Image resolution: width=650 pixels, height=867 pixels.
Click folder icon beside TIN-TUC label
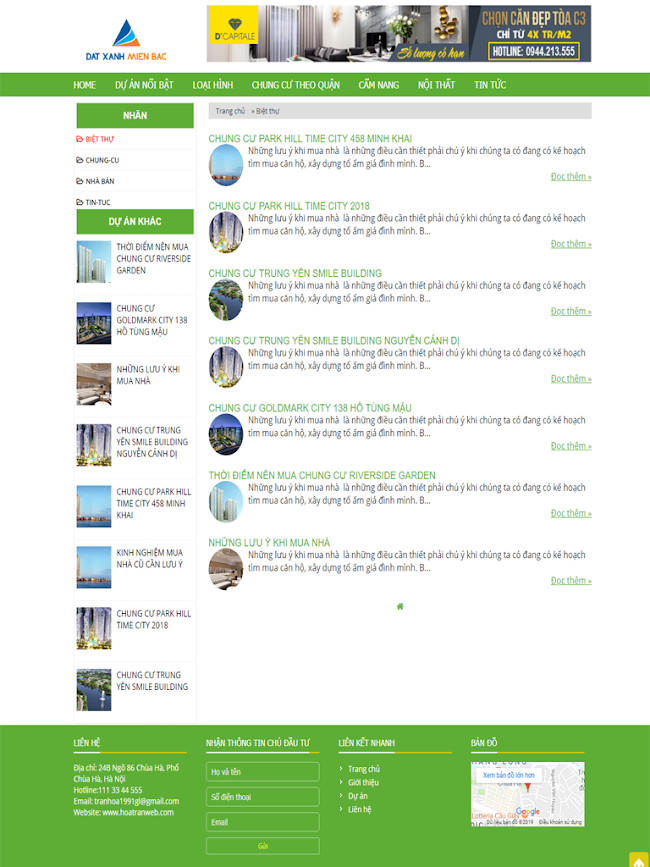pyautogui.click(x=80, y=202)
